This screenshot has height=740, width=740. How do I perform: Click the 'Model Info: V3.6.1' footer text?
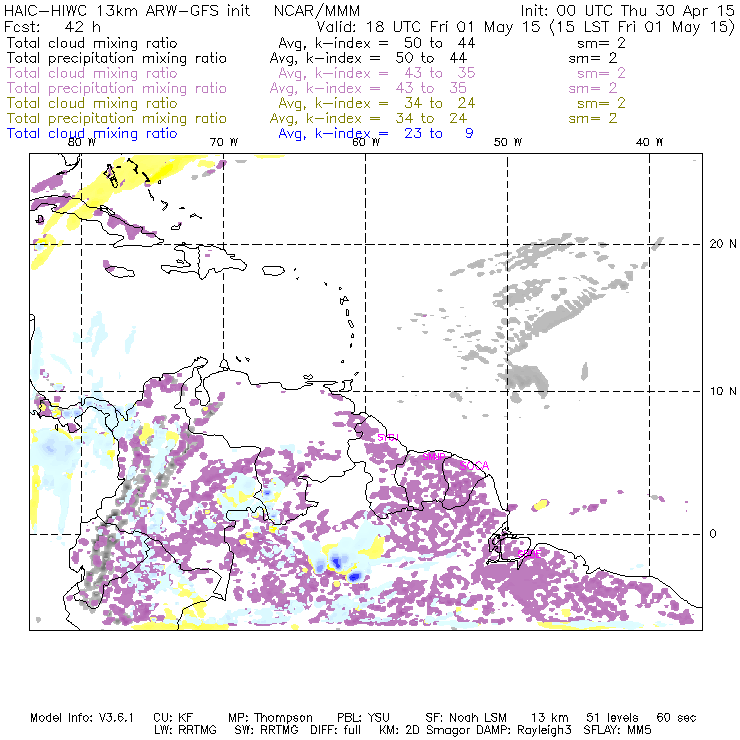point(82,718)
